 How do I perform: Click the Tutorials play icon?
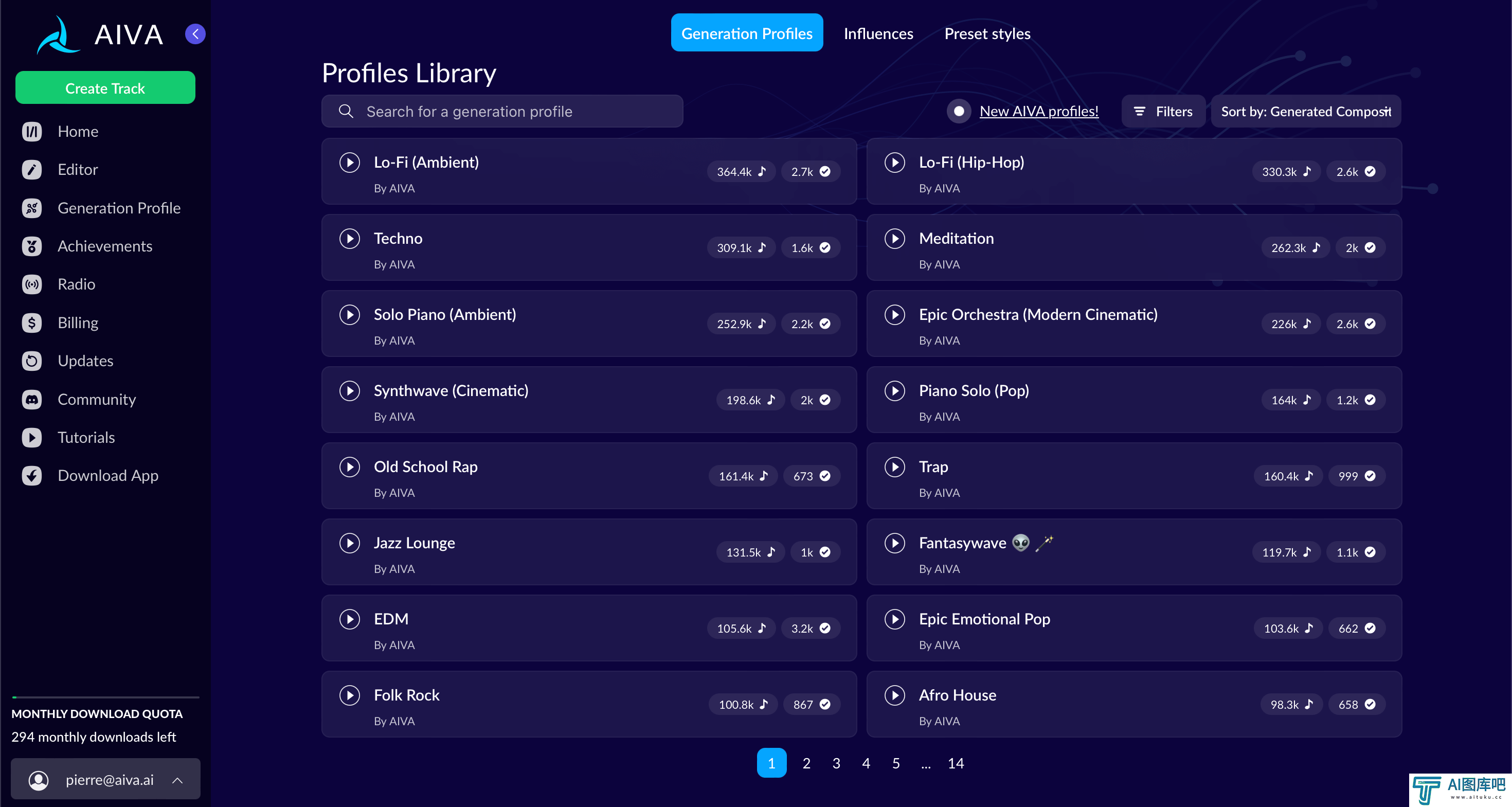(x=32, y=437)
